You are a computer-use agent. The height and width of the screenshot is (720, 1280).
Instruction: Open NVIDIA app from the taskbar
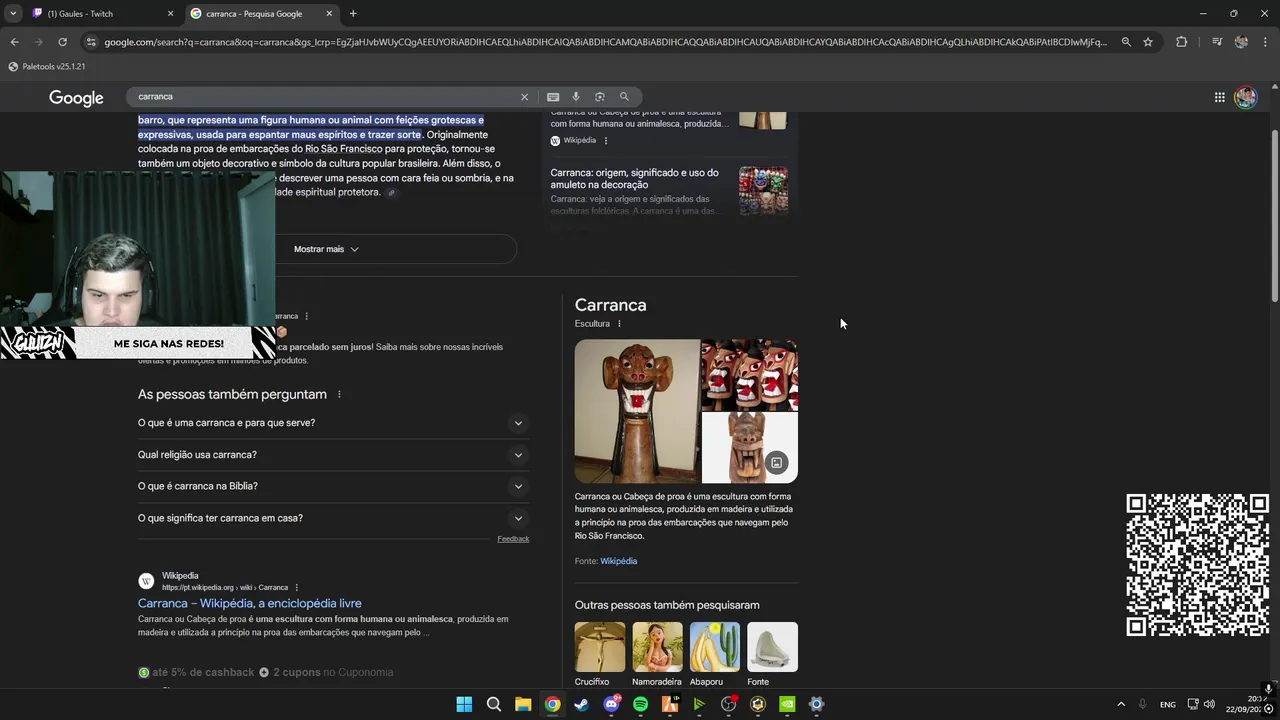[x=787, y=704]
